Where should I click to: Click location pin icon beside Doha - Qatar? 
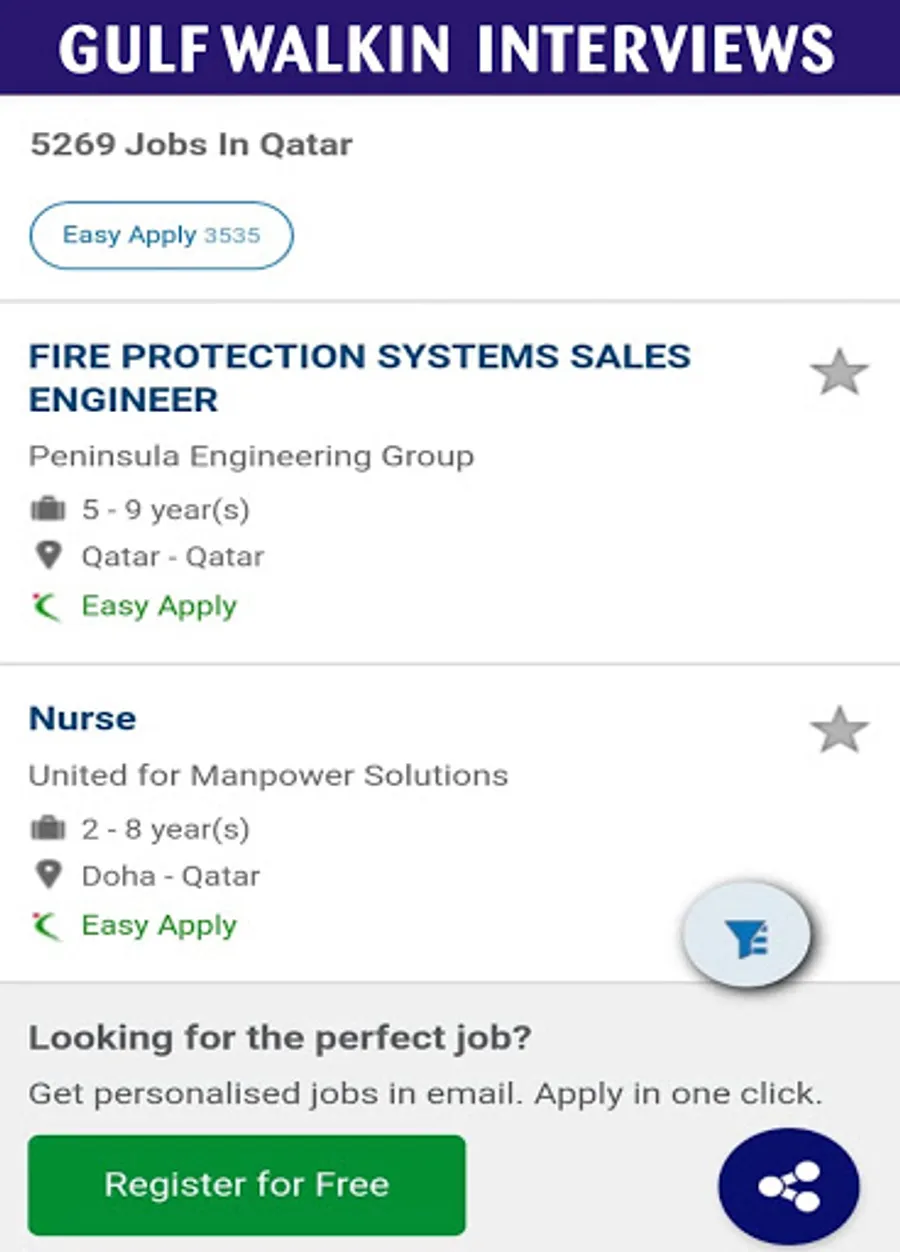click(48, 875)
